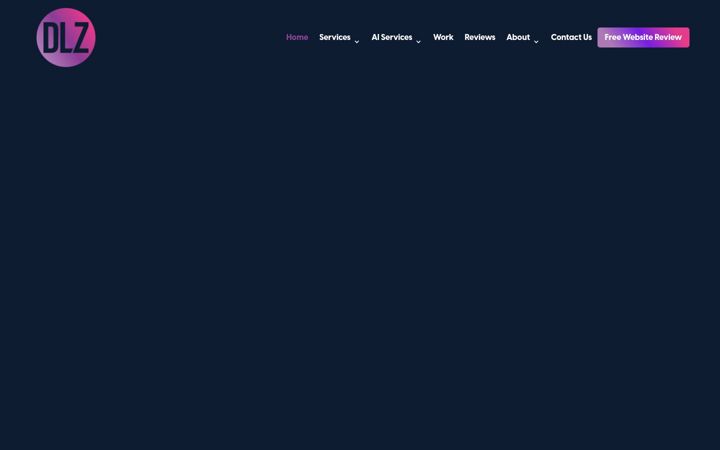
Task: Visit the Contact Us page
Action: (x=571, y=37)
